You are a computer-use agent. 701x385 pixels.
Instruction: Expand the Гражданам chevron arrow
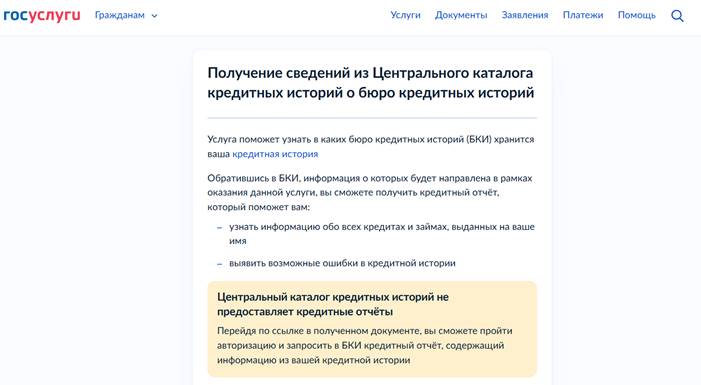(155, 16)
